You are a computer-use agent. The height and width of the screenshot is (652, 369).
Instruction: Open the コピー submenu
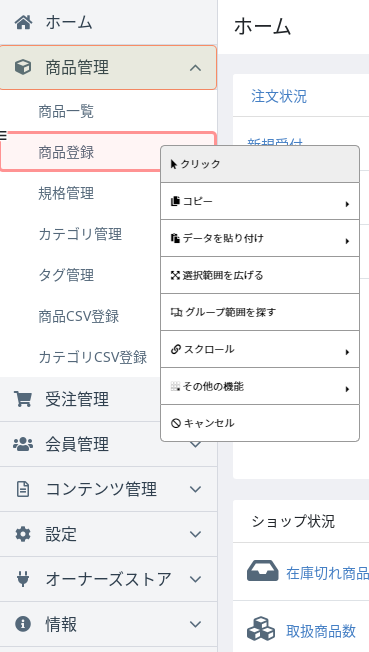click(260, 201)
